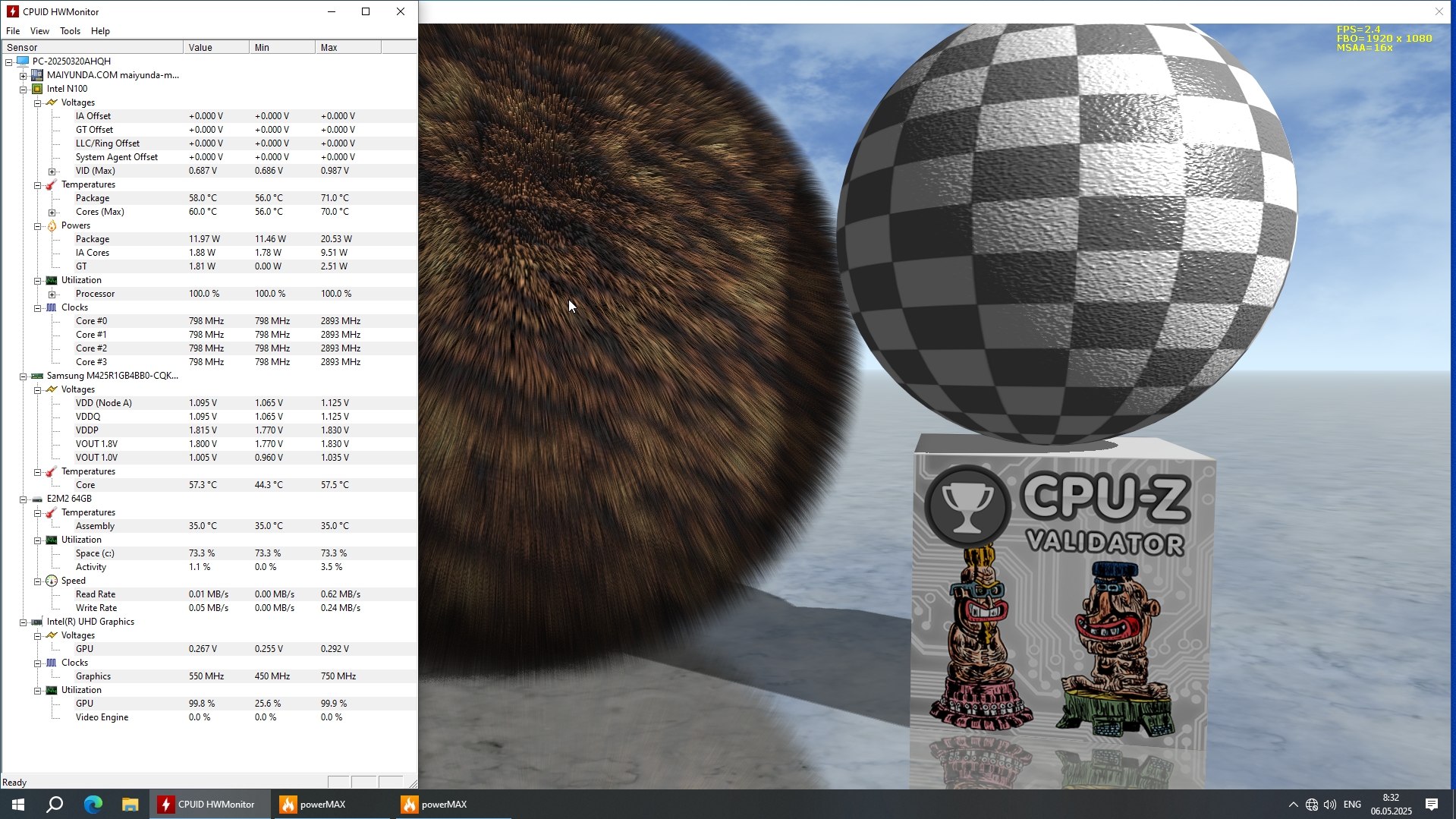Click the thermometer icon under E2M2 64GB
The height and width of the screenshot is (819, 1456).
[52, 512]
